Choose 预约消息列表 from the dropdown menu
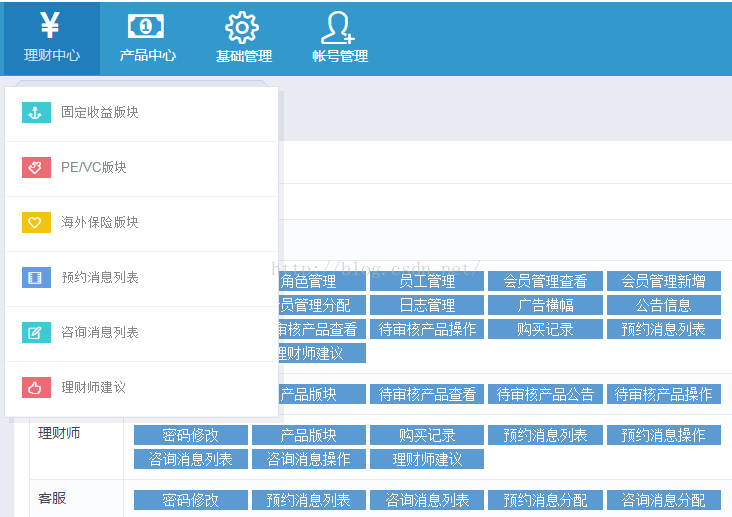This screenshot has width=732, height=517. tap(141, 278)
